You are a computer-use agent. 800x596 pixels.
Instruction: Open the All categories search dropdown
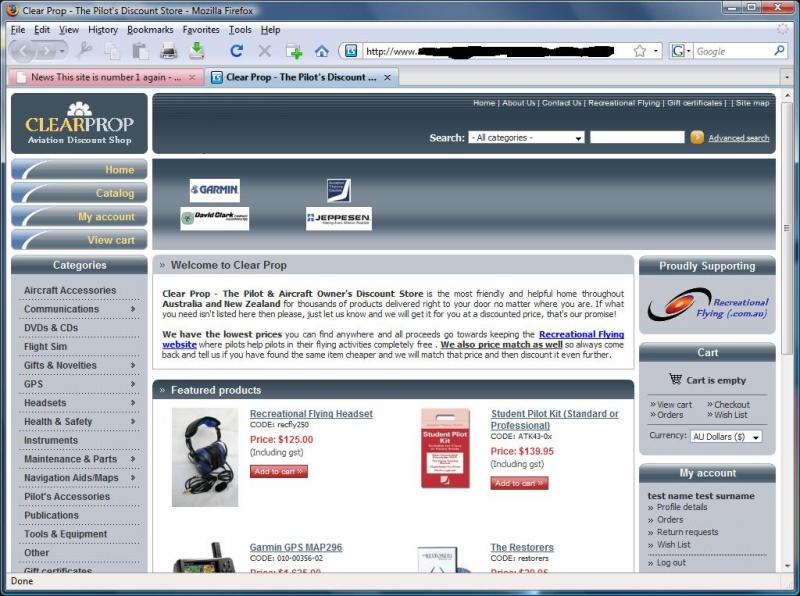526,138
